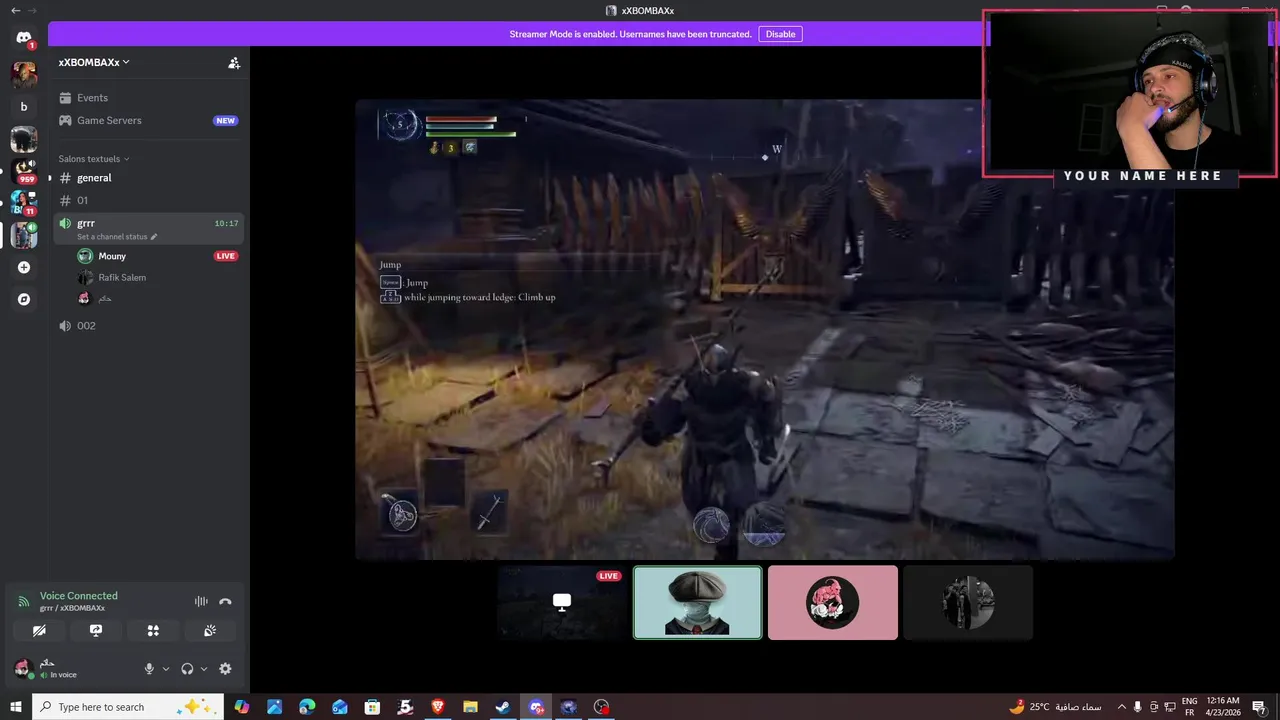This screenshot has width=1280, height=720.
Task: Open the general text channel
Action: pos(148,178)
